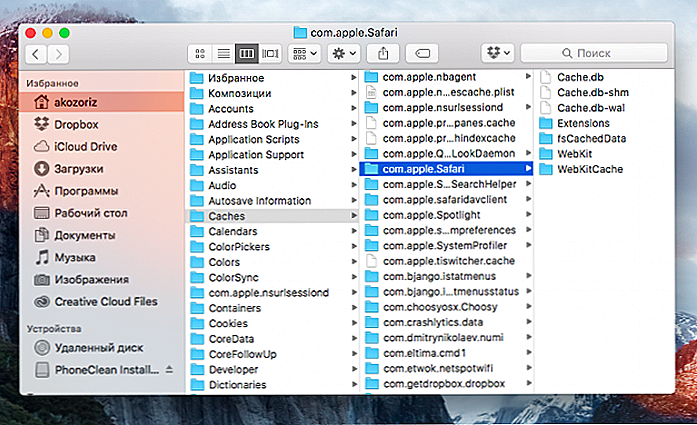Go back with the left arrow button
The height and width of the screenshot is (425, 697).
coord(37,52)
